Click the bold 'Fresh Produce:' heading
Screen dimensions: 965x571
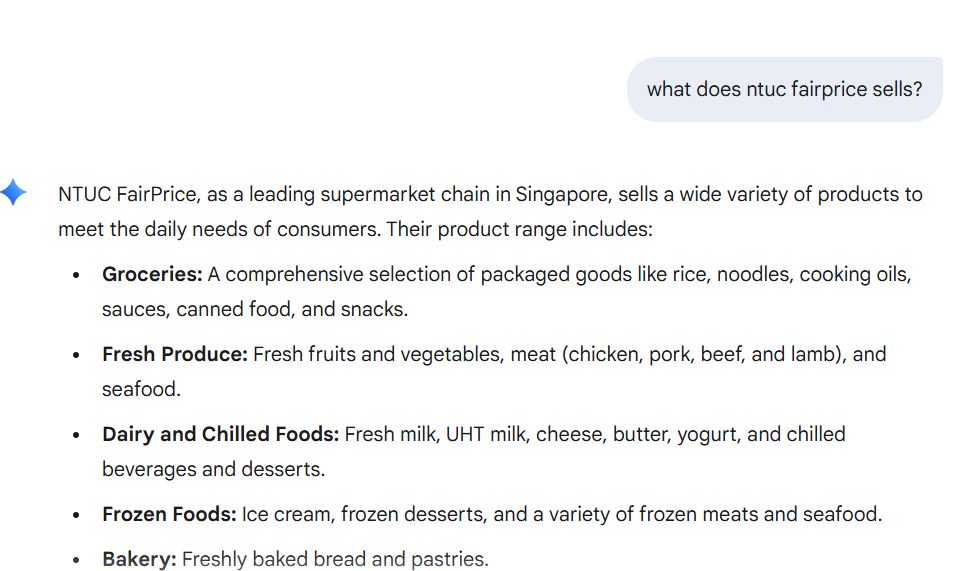point(174,354)
